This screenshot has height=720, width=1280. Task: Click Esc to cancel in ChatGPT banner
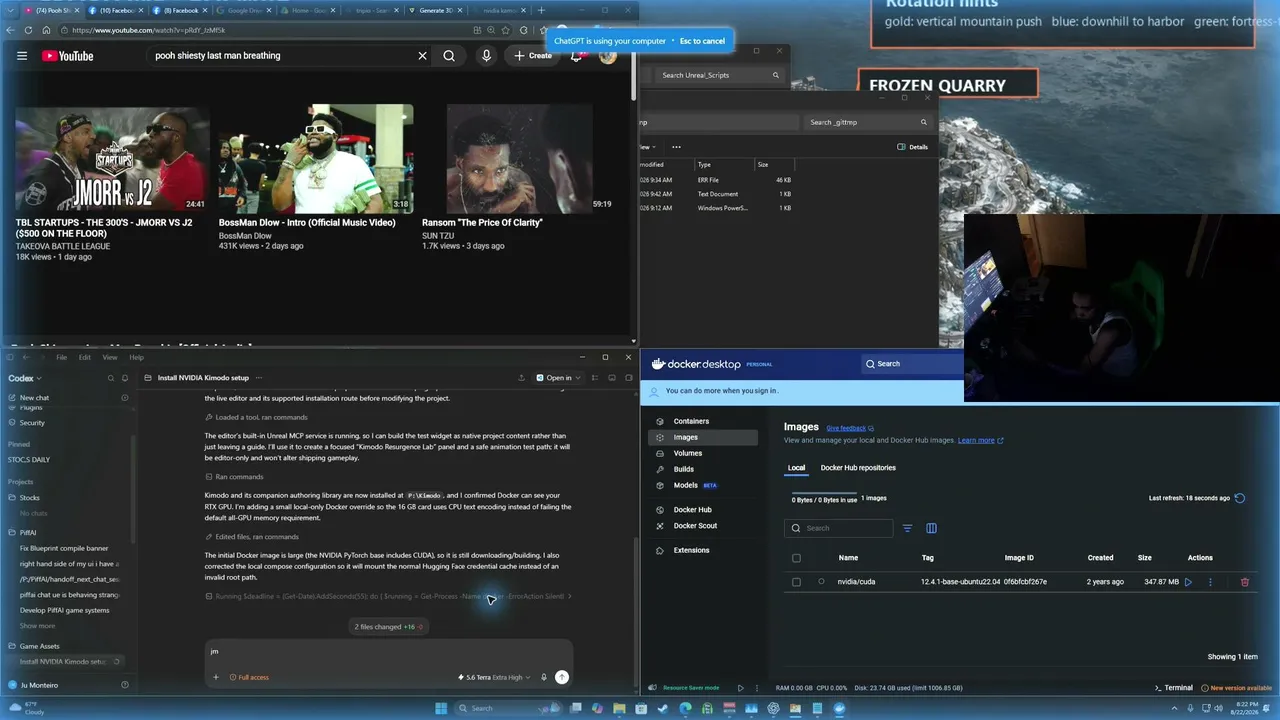click(x=702, y=41)
